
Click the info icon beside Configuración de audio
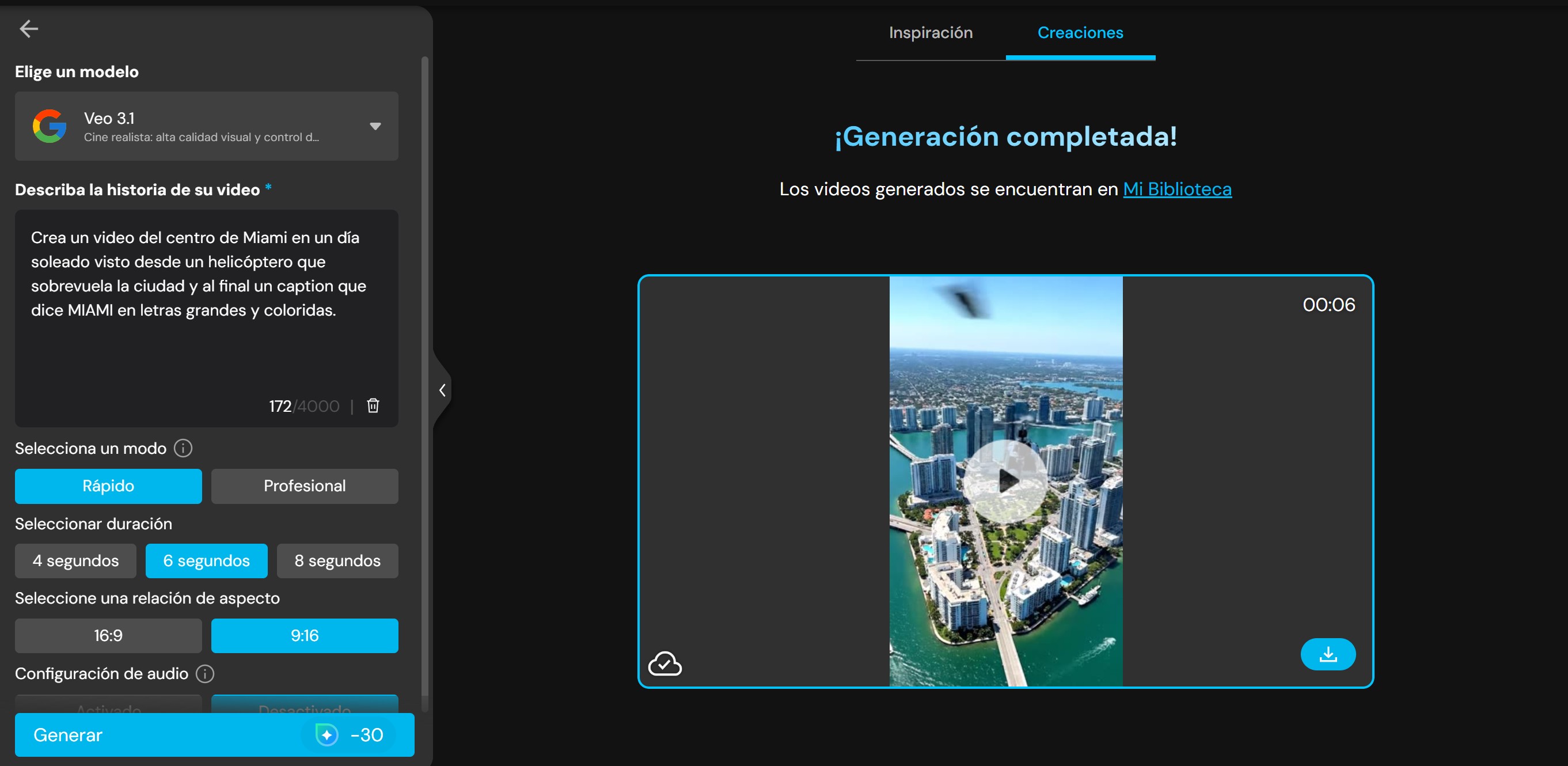tap(205, 674)
